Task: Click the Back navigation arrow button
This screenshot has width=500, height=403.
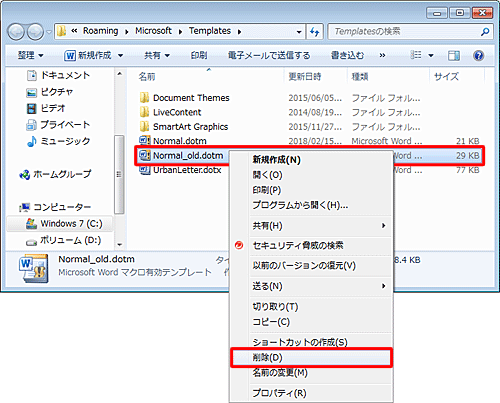Action: [x=16, y=32]
